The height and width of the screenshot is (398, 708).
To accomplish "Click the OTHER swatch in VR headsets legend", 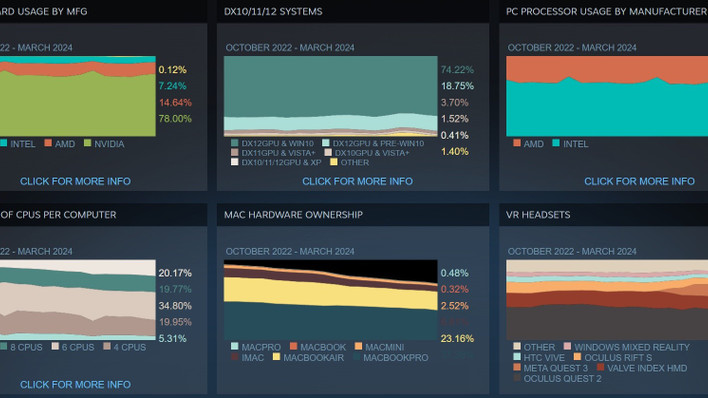I will [517, 346].
